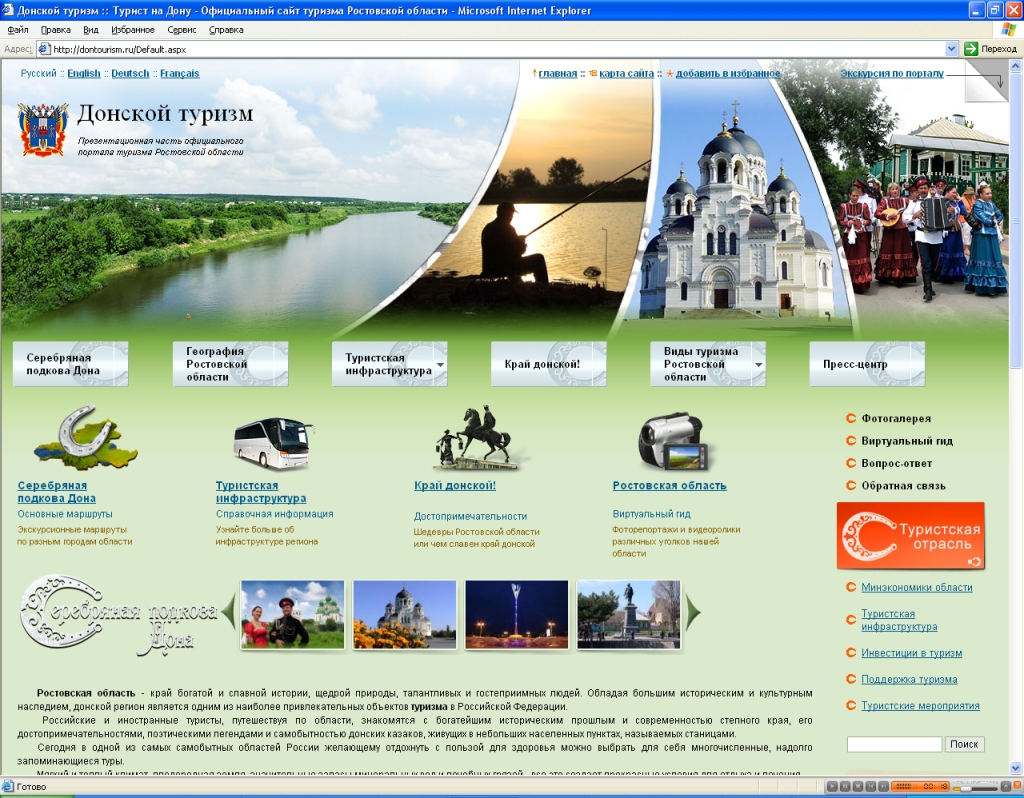Switch the site language to English
Screen dimensions: 1024x798
(84, 73)
